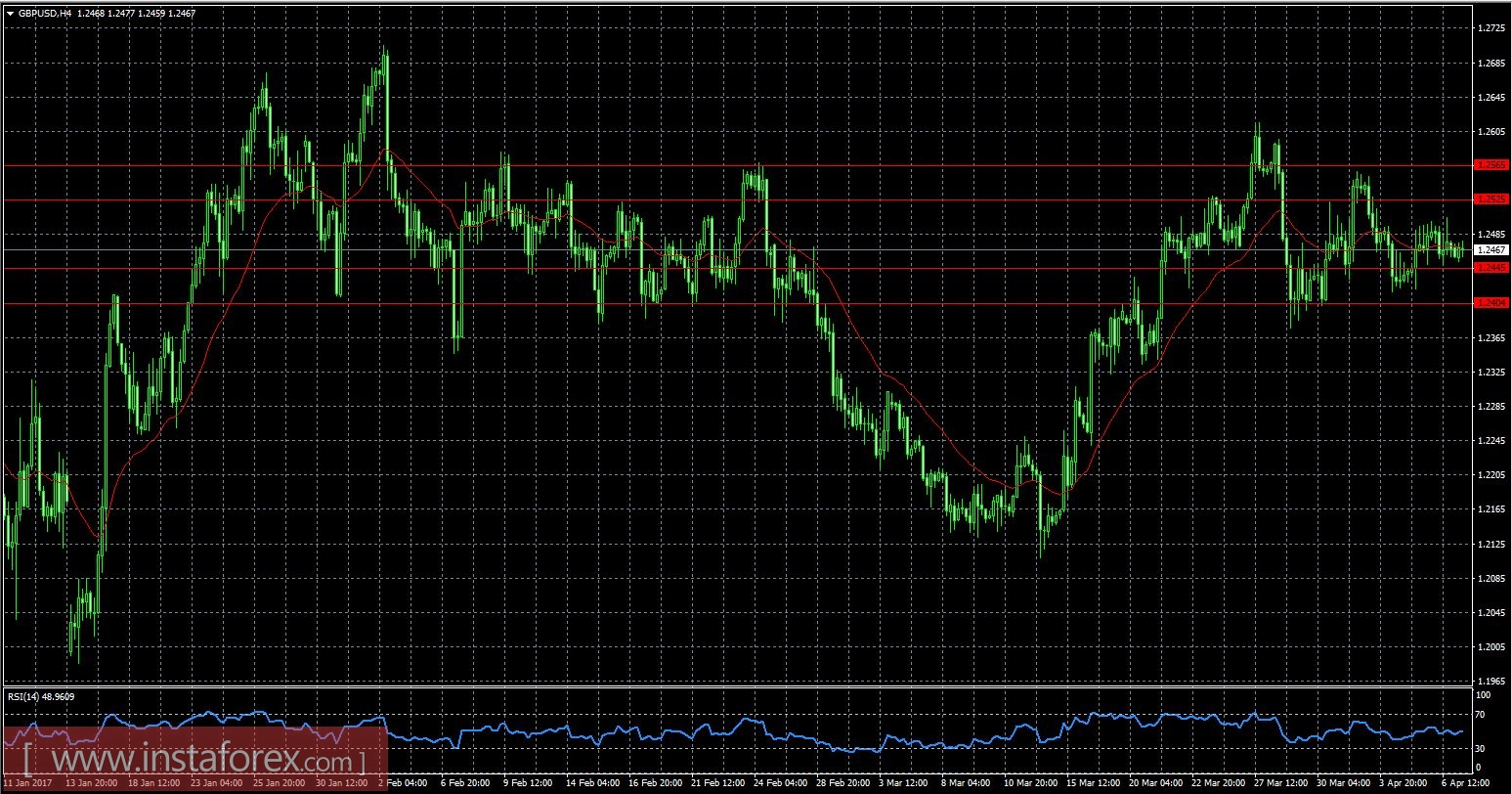This screenshot has width=1512, height=794.
Task: Click the 3 Mar 12:00 time label
Action: (x=903, y=783)
